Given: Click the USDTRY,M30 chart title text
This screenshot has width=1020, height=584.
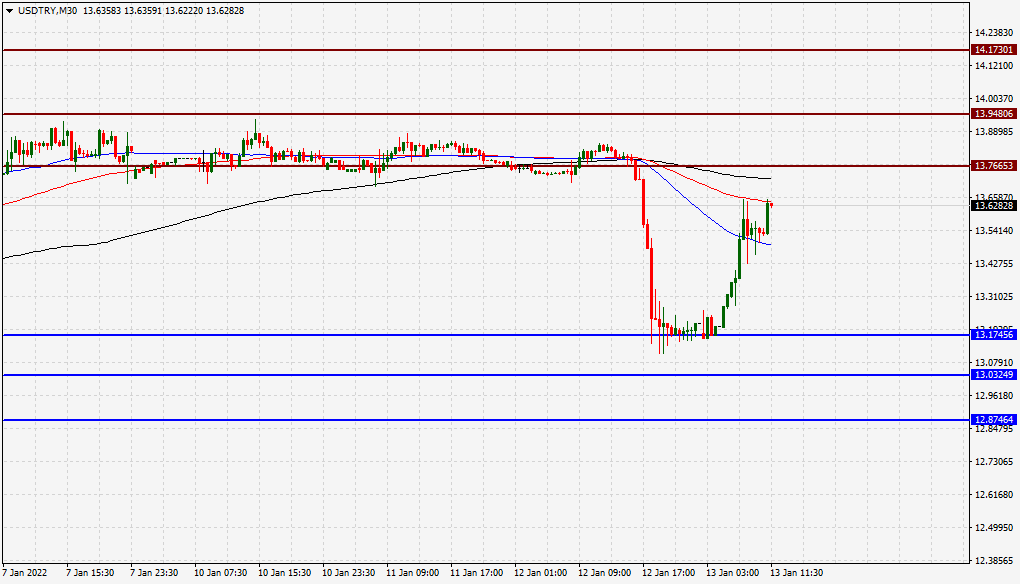Looking at the screenshot, I should tap(47, 11).
